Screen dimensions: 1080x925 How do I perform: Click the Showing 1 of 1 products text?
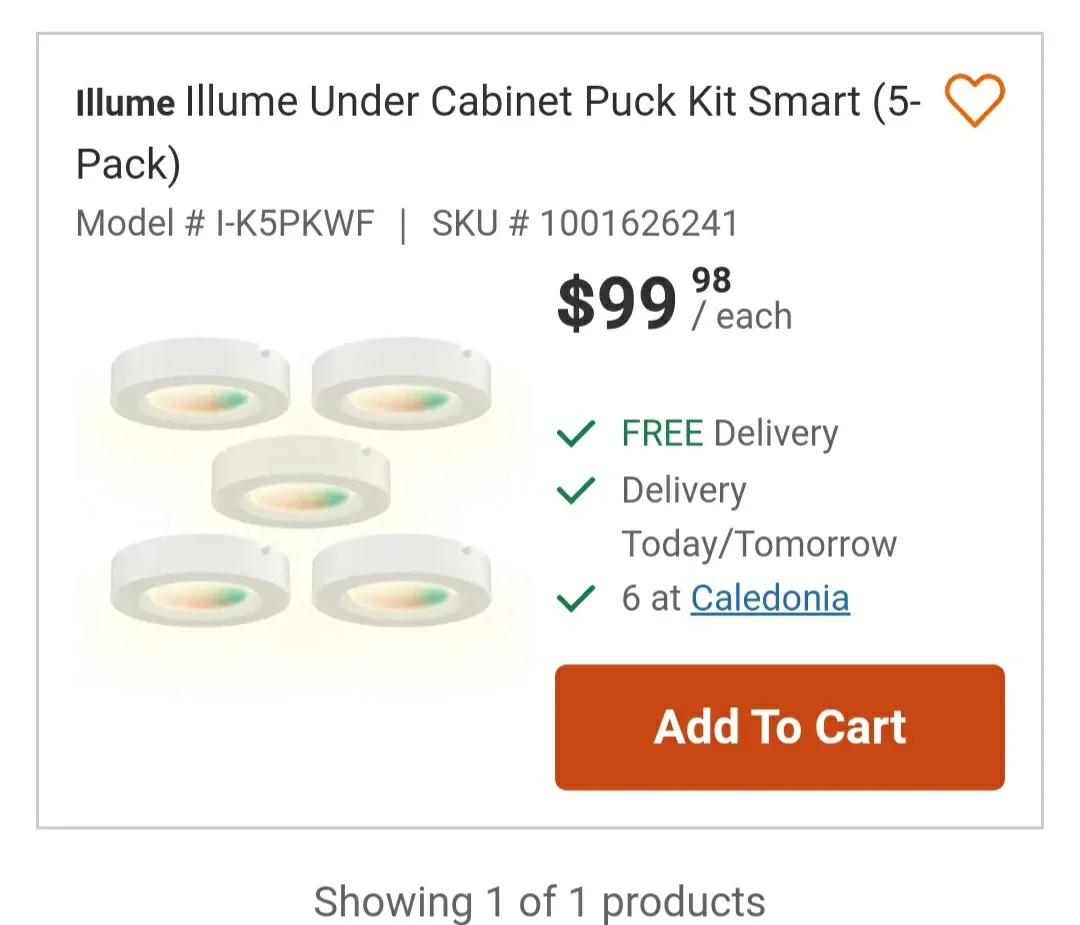(x=539, y=902)
